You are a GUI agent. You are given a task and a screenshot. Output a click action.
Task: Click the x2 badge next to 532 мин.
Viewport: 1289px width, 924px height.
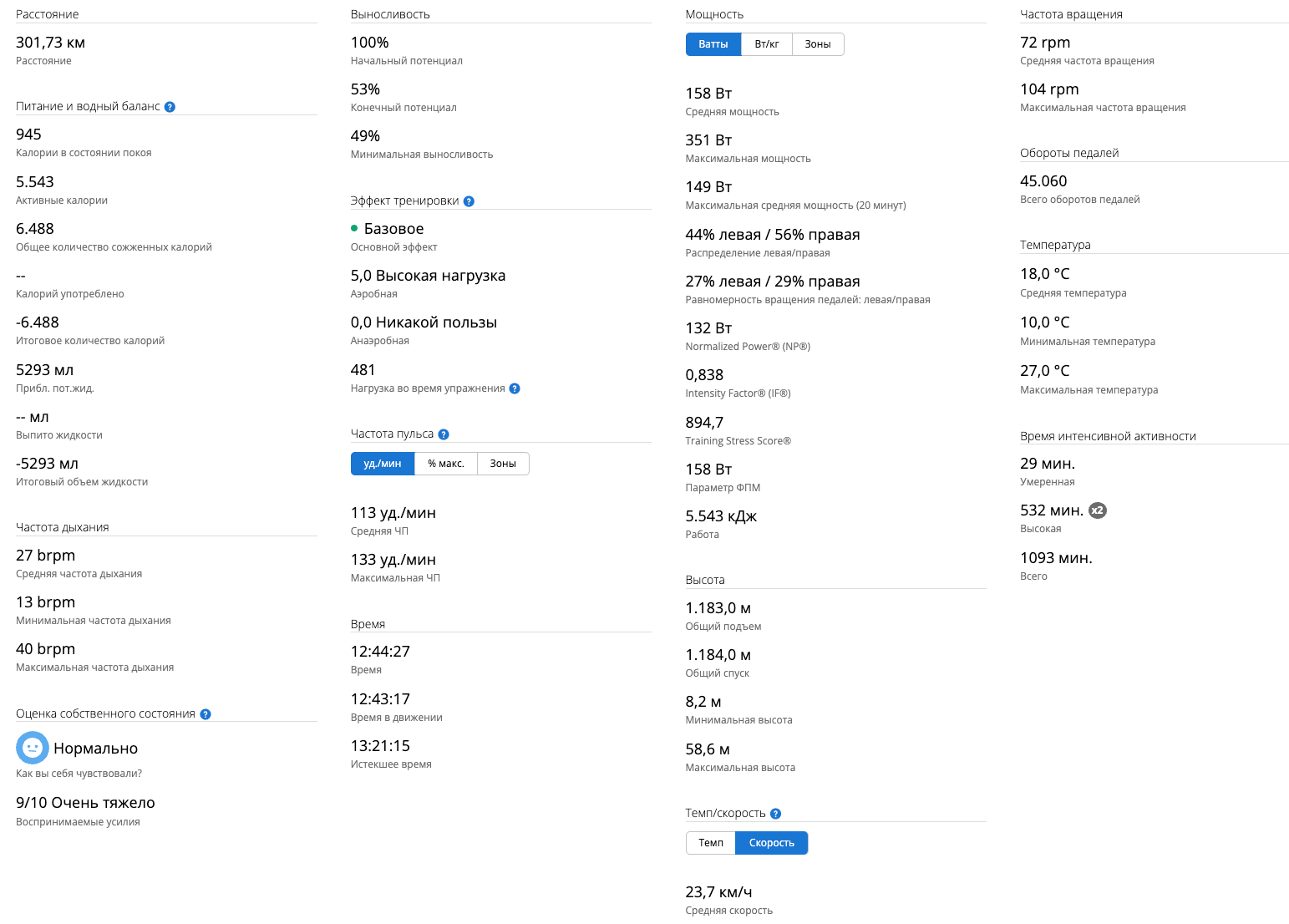click(1098, 510)
